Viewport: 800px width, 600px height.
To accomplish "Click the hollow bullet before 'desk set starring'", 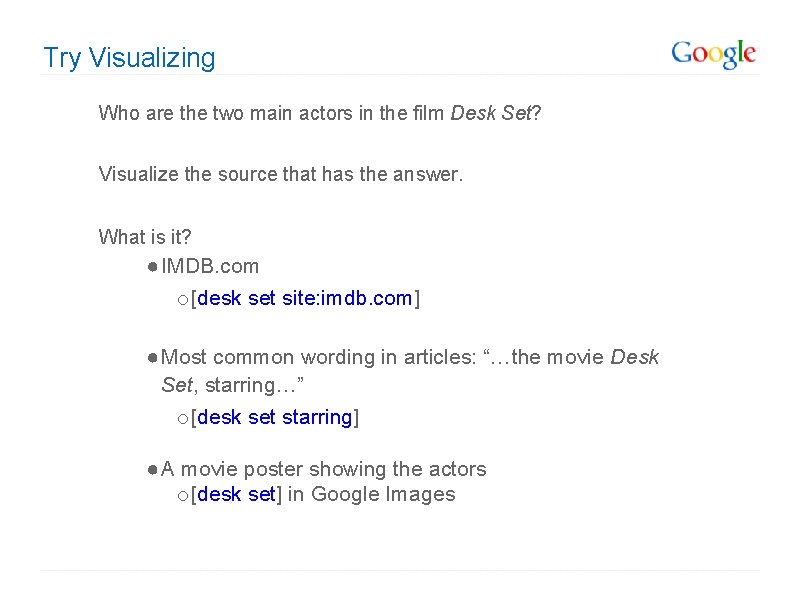I will point(182,418).
